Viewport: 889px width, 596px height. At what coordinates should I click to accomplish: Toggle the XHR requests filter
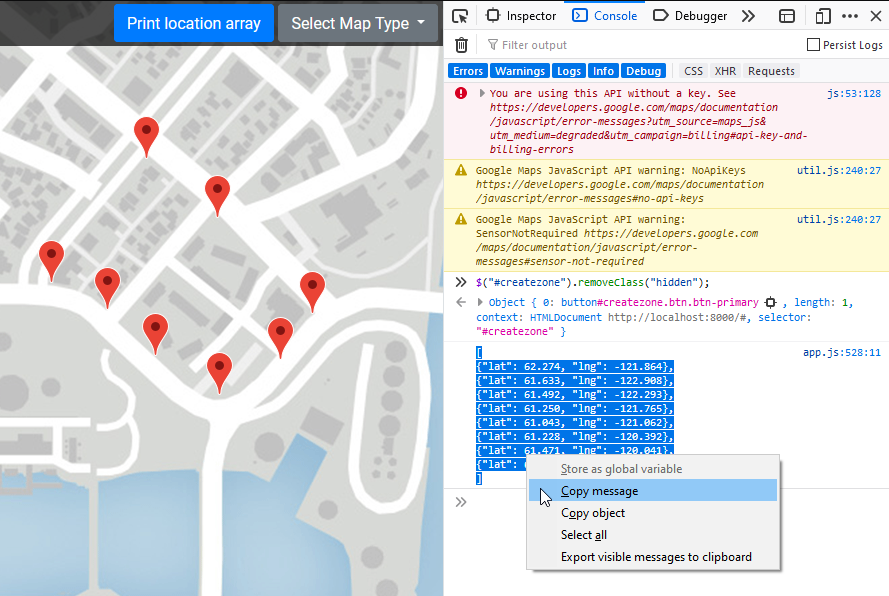[x=725, y=70]
